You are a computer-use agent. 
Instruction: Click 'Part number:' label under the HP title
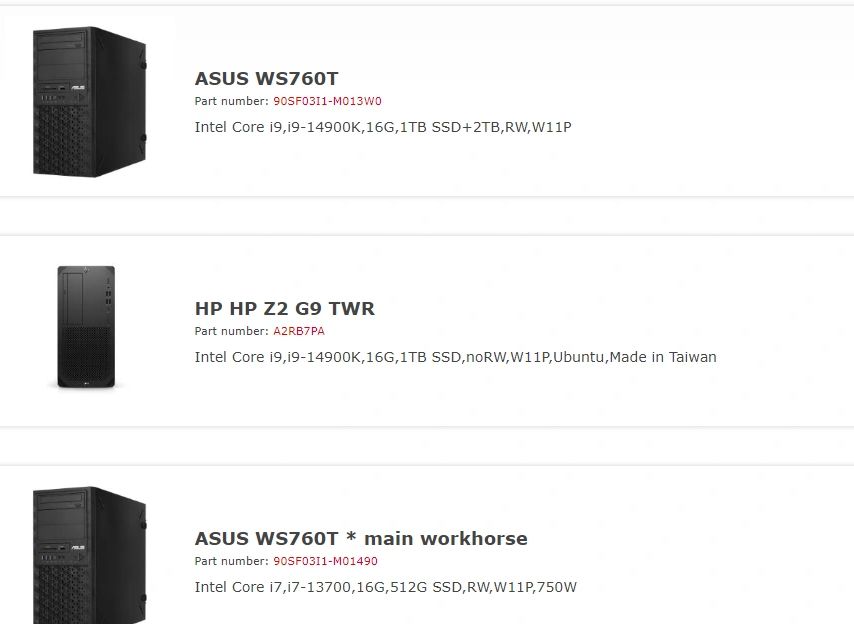(231, 331)
